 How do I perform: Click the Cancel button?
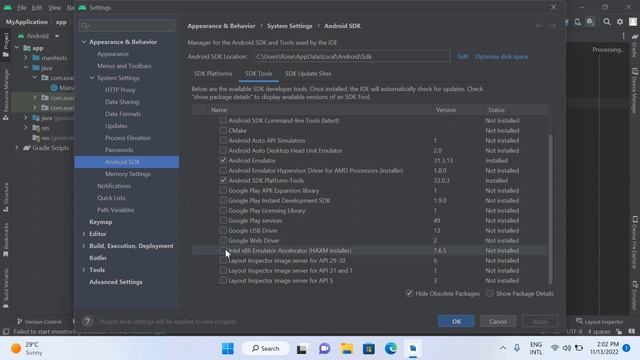click(498, 321)
